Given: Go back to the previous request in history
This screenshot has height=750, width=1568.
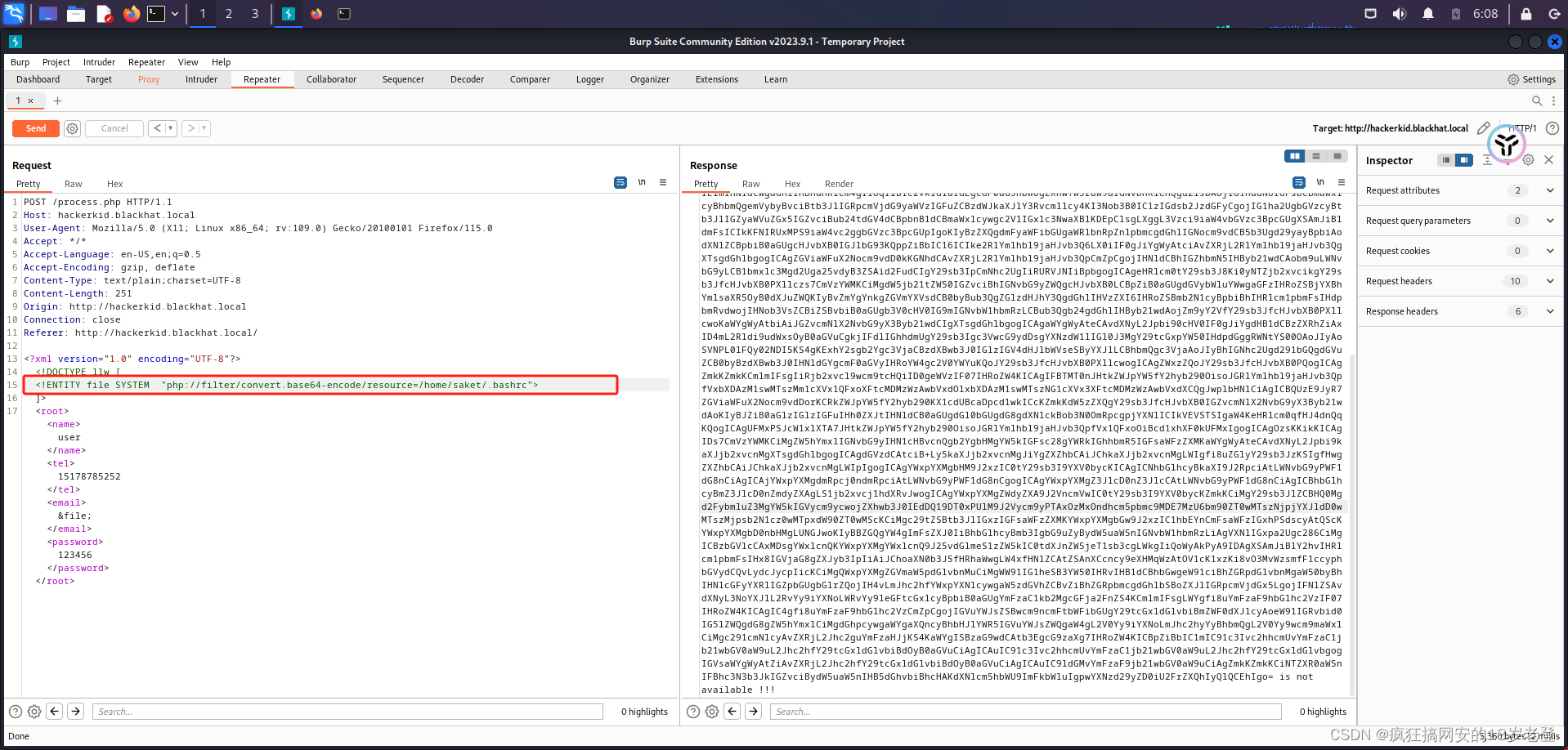Looking at the screenshot, I should click(157, 128).
